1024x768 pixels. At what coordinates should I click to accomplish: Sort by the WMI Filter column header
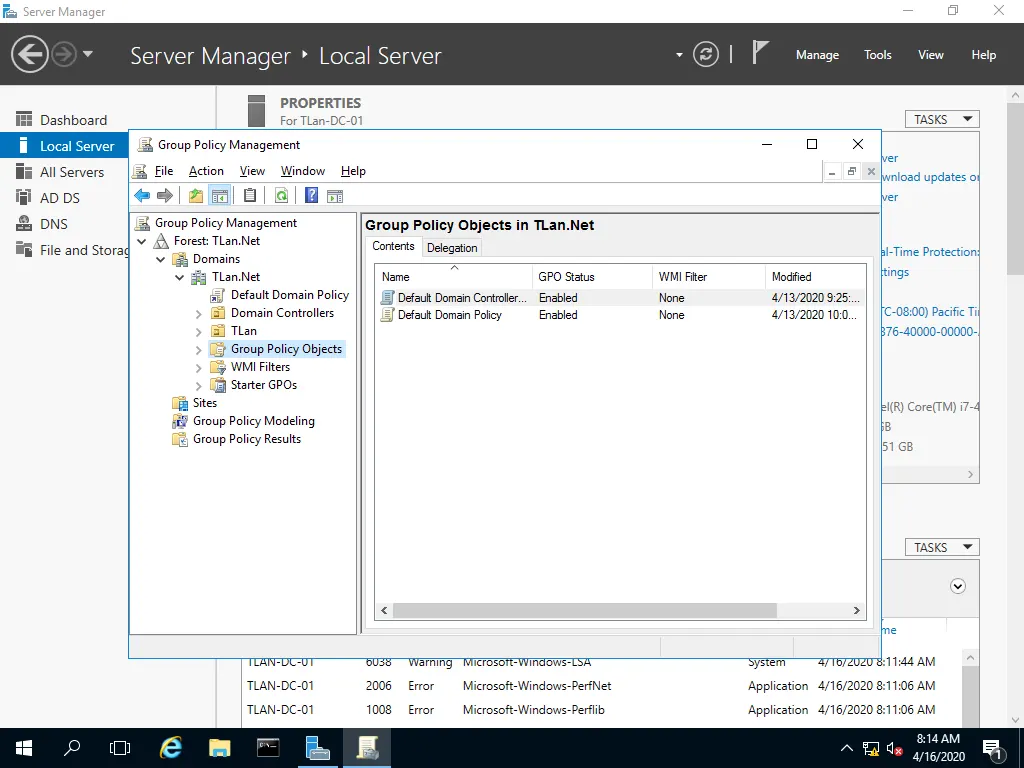(x=708, y=277)
